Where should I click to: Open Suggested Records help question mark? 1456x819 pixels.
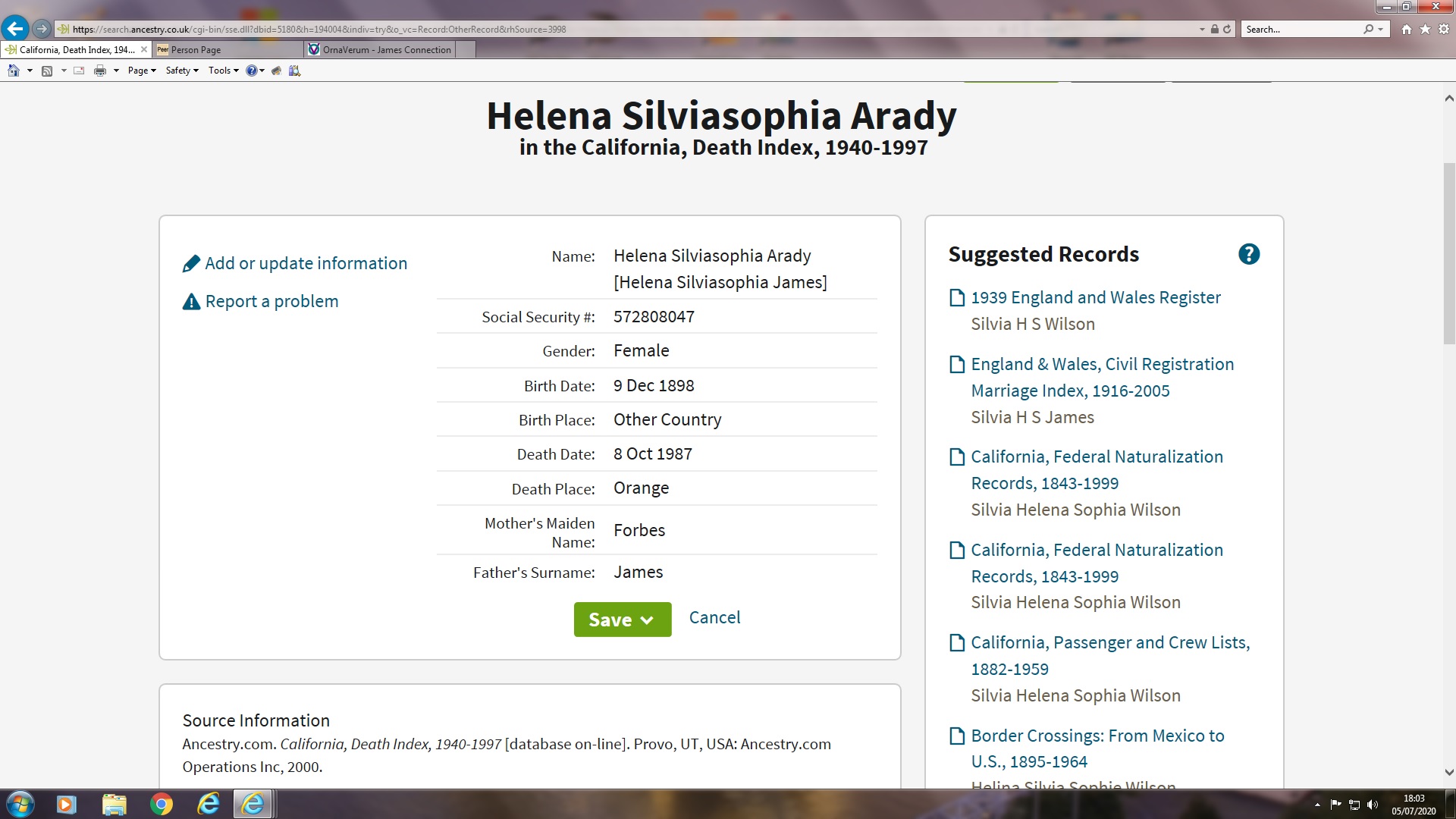[x=1248, y=254]
